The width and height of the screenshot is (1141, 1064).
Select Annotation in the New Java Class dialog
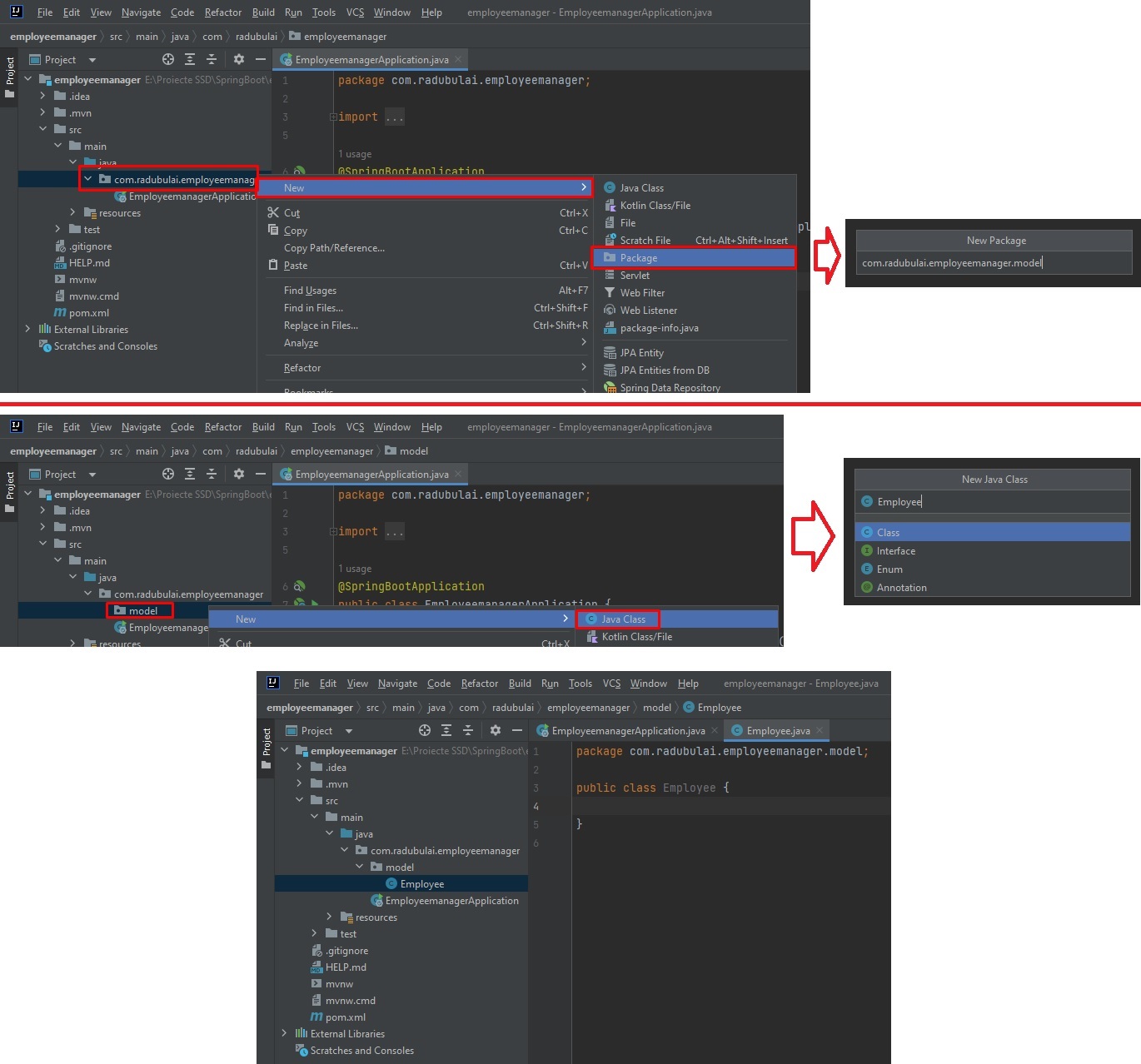992,588
